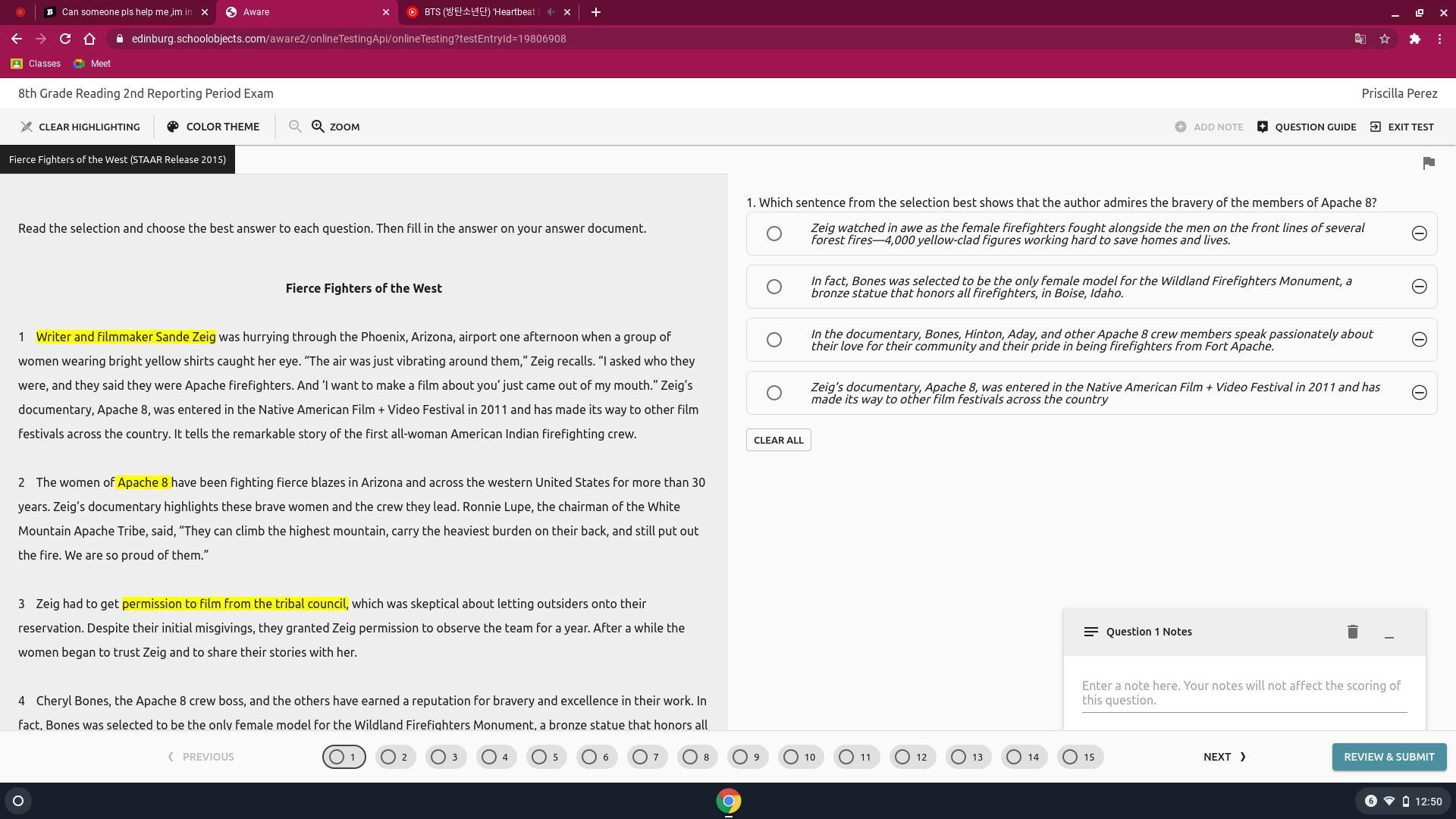Click Review & Submit button
Screen dimensions: 1456x819
point(1389,757)
